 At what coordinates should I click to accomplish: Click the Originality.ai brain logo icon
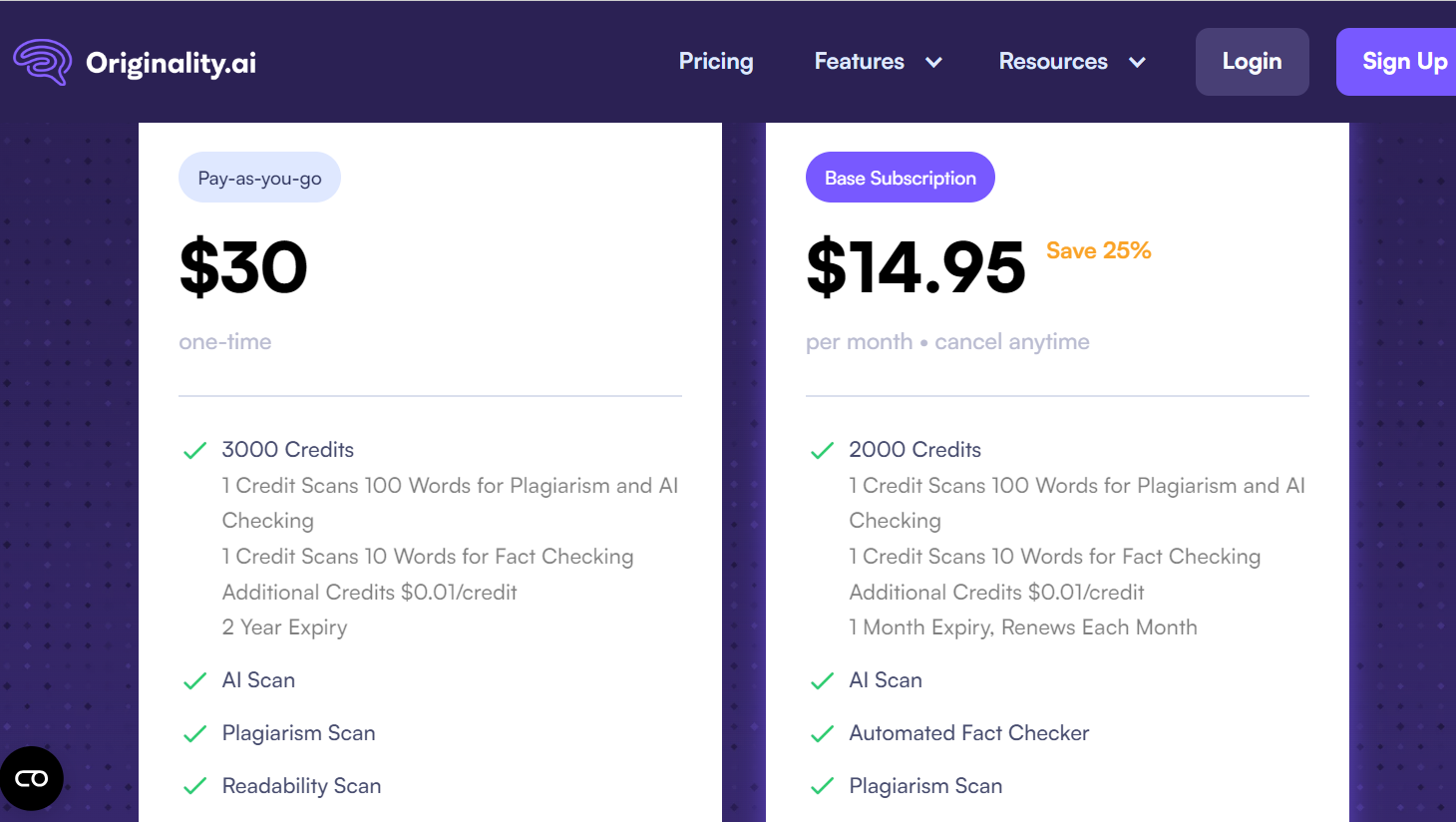tap(42, 62)
